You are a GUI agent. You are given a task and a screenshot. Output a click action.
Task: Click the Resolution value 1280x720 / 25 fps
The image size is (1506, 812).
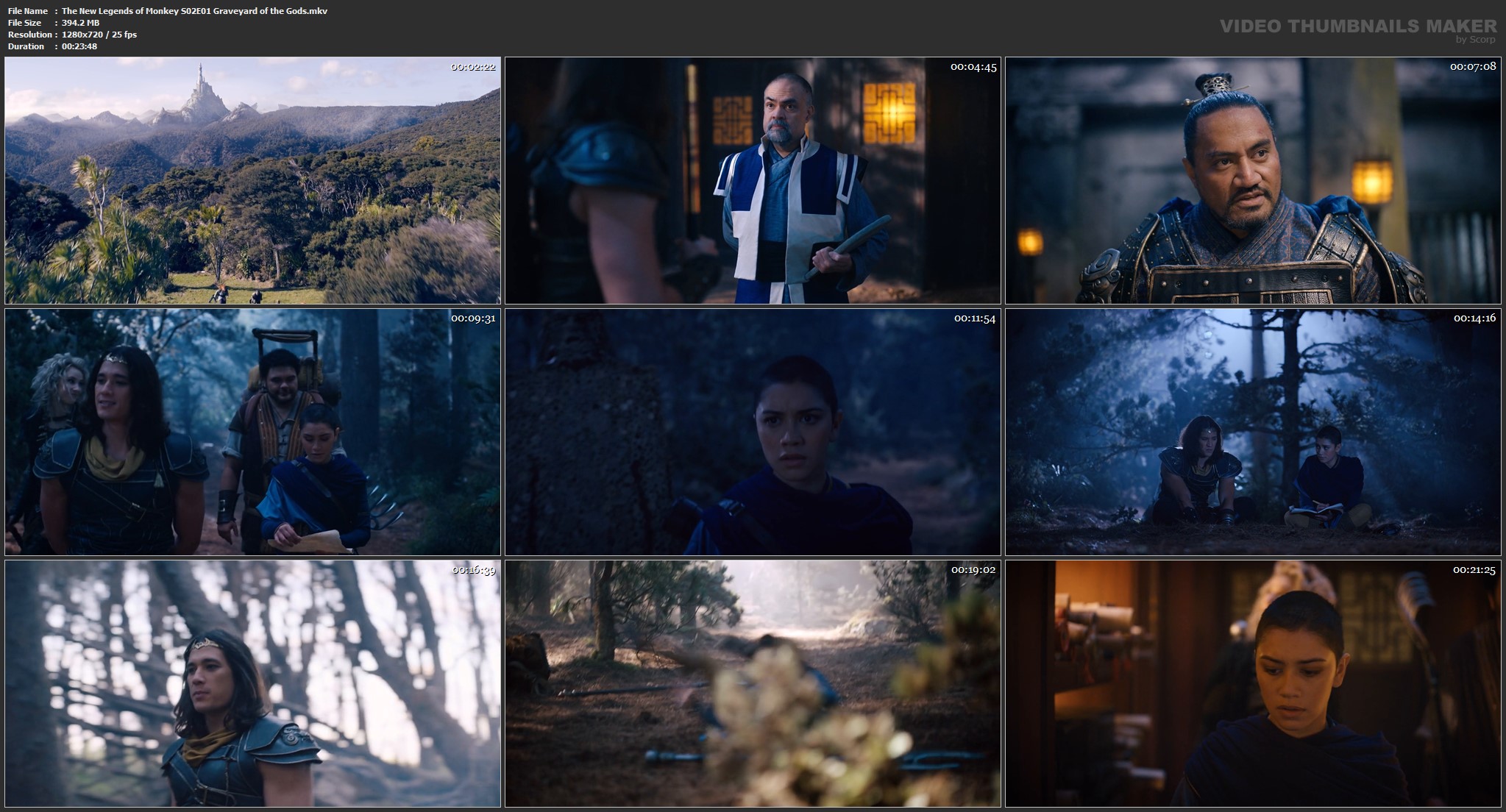point(99,35)
